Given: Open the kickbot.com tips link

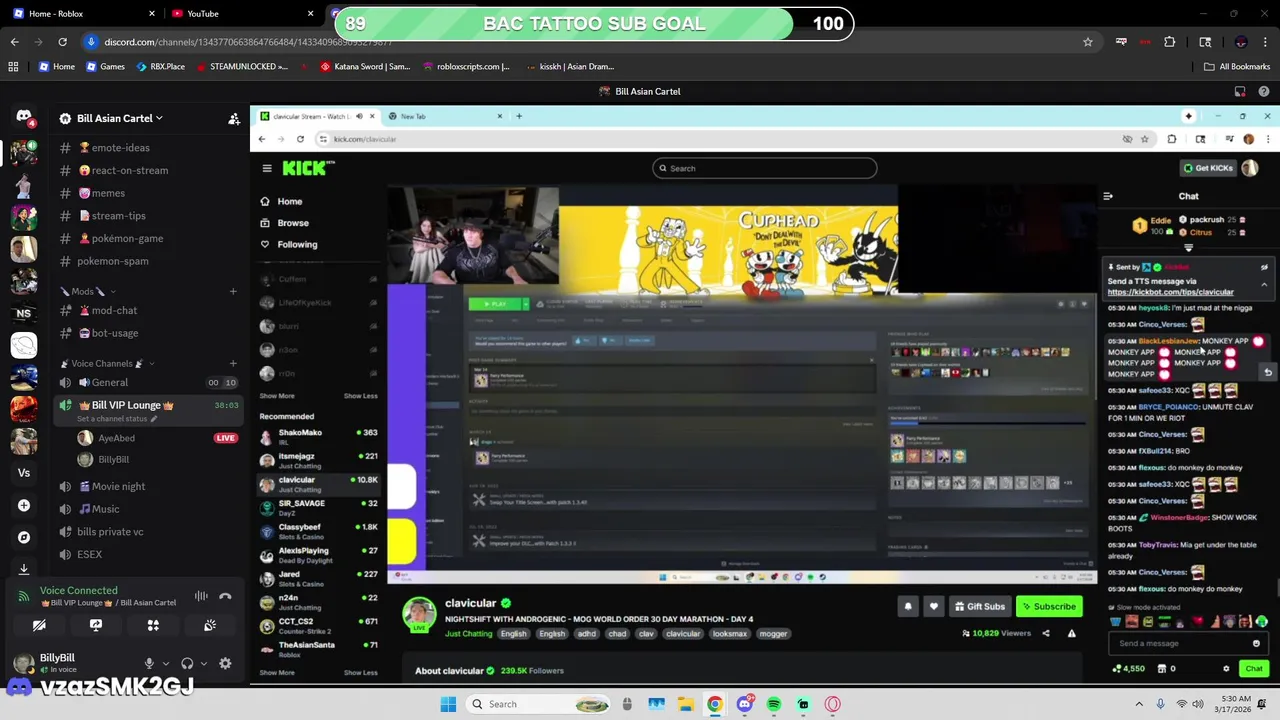Looking at the screenshot, I should 1170,292.
